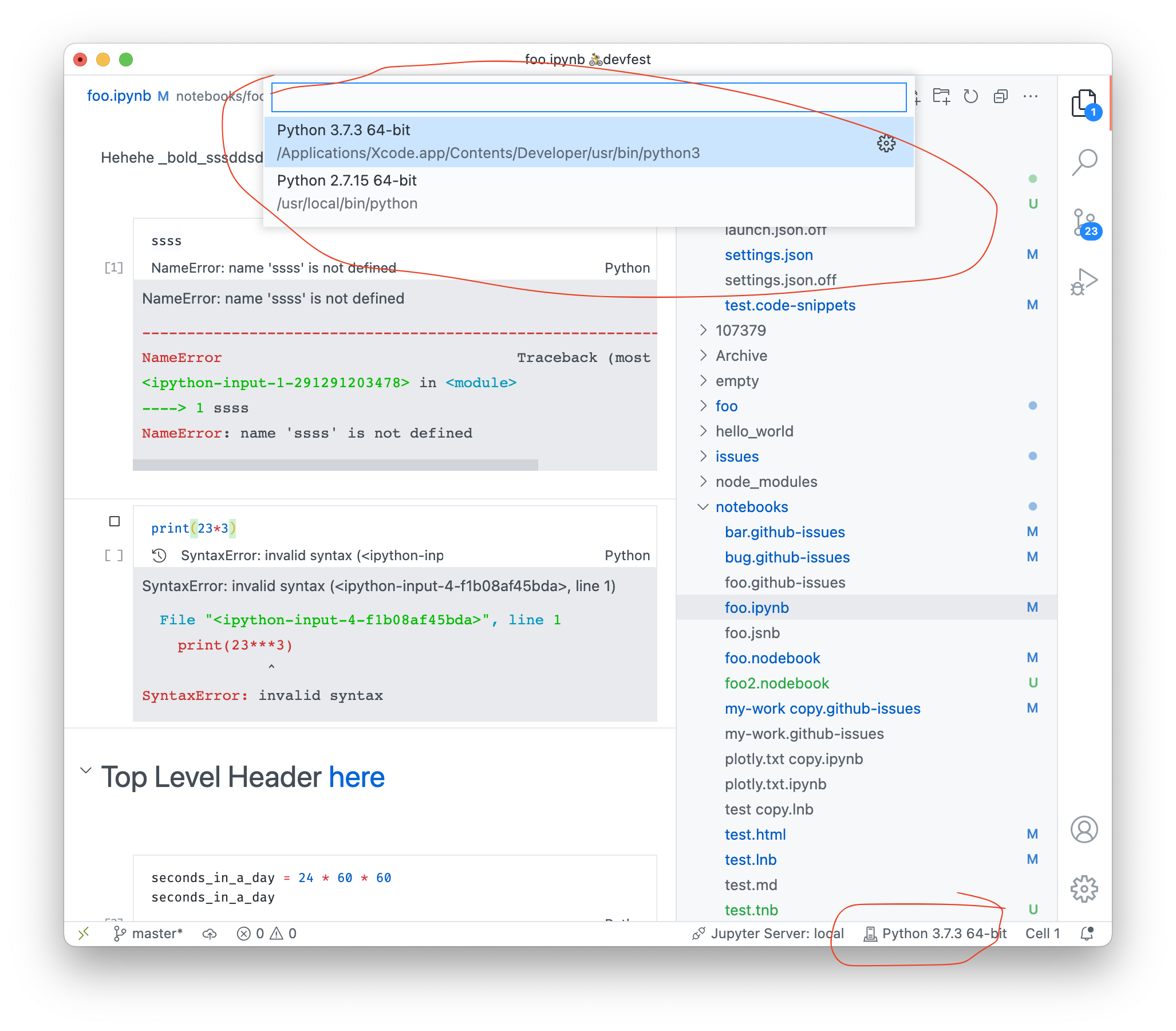
Task: Toggle the checkbox on the print cell
Action: pyautogui.click(x=115, y=521)
